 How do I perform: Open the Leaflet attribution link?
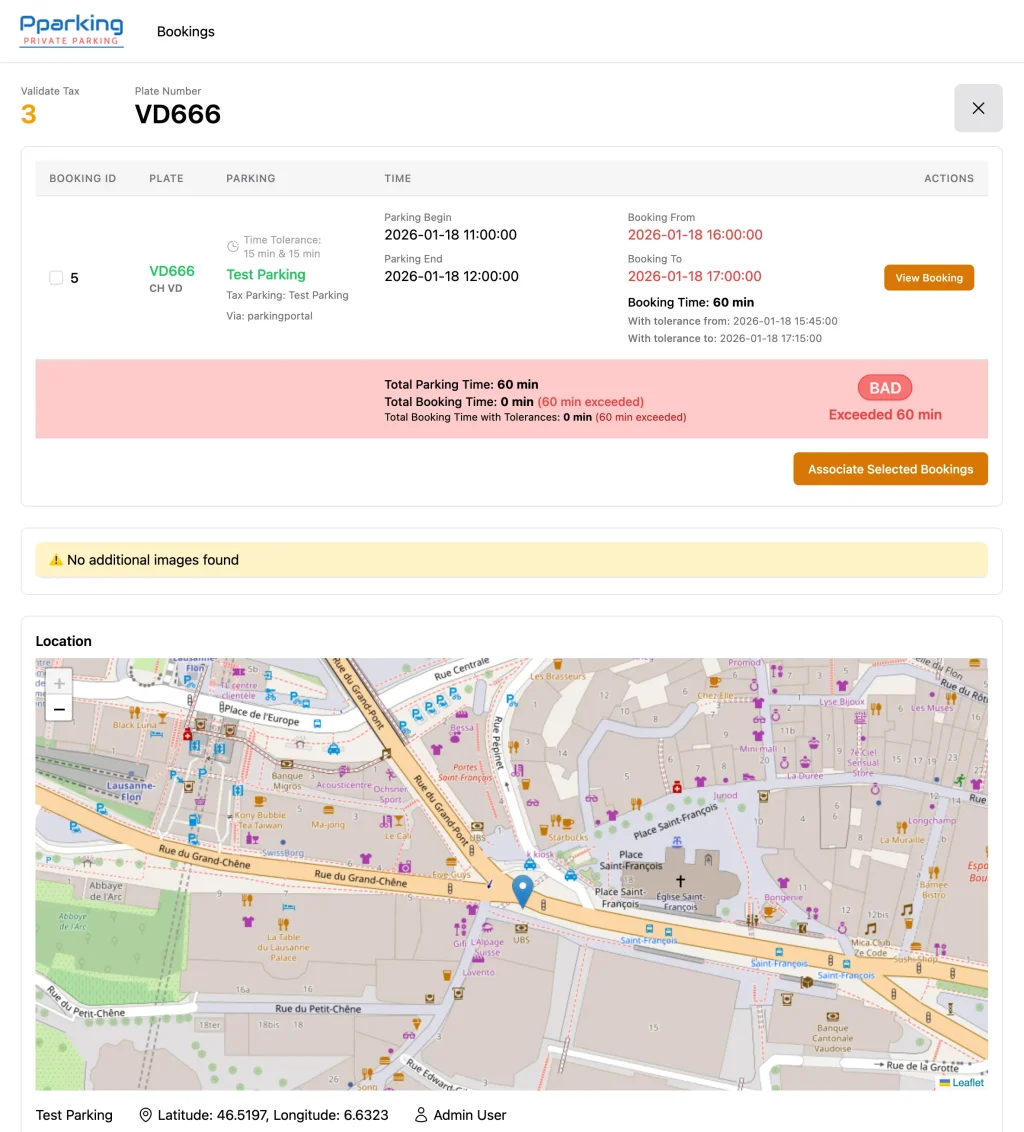tap(967, 1082)
